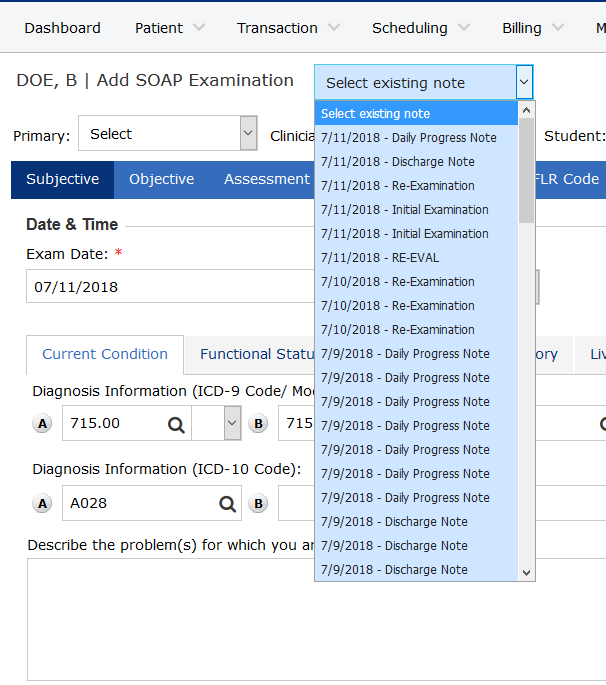Select 7/11/2018 Discharge Note option
This screenshot has width=606, height=685.
point(397,162)
